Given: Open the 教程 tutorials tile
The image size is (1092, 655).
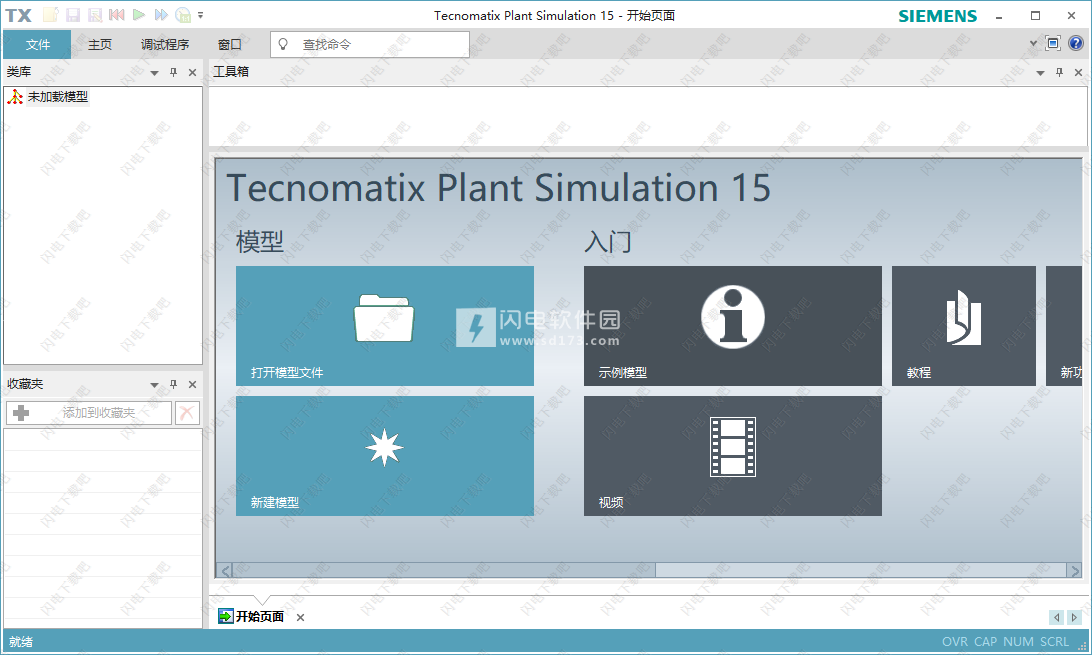Looking at the screenshot, I should 964,326.
